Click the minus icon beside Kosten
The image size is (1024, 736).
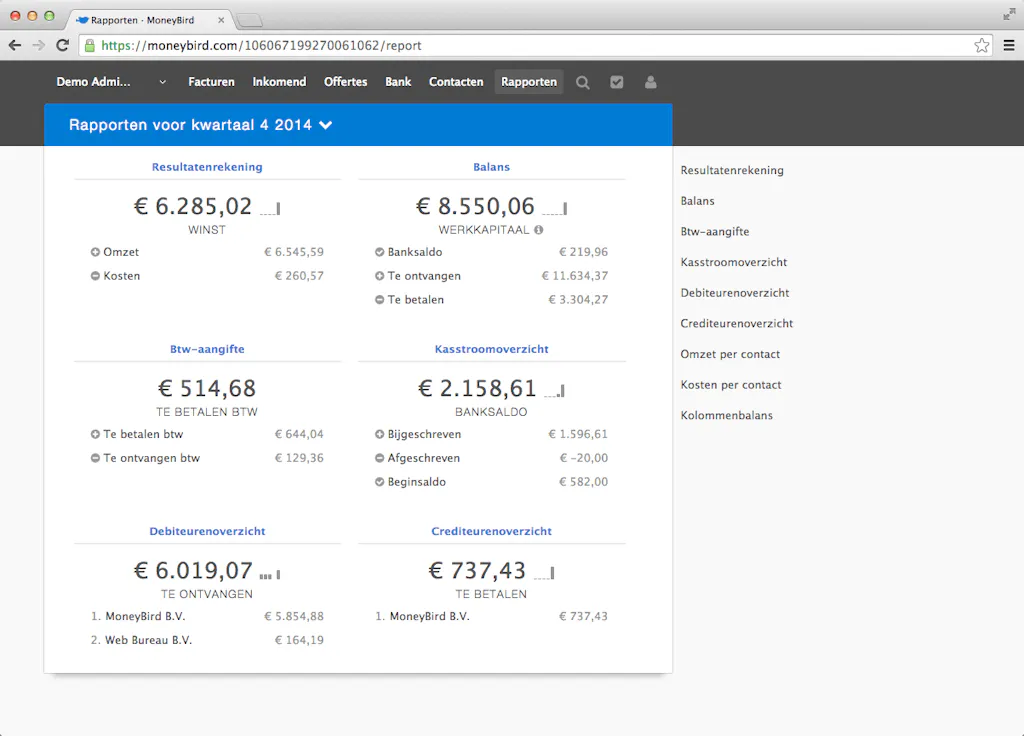[95, 276]
